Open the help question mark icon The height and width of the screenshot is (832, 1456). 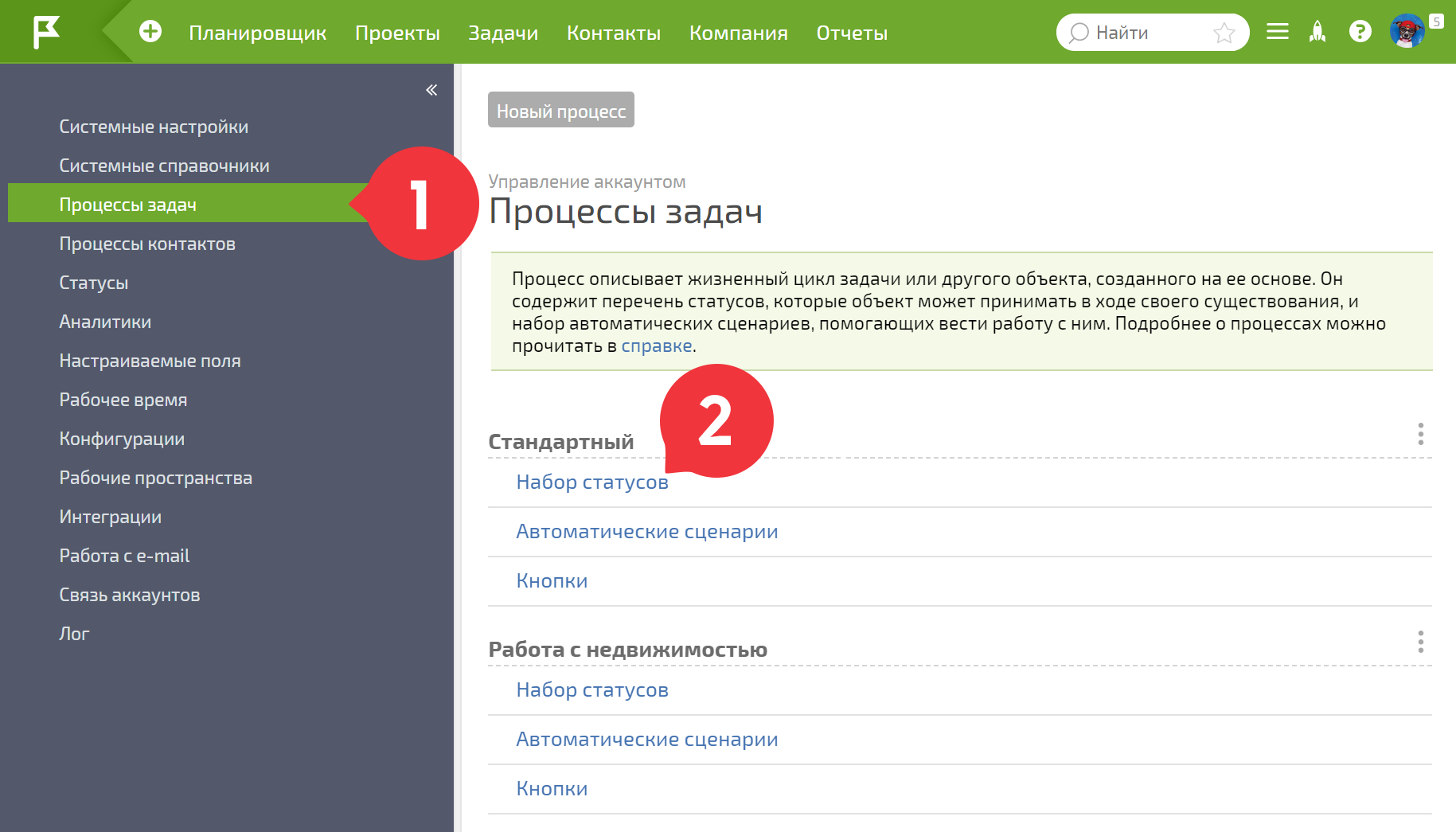pos(1360,32)
